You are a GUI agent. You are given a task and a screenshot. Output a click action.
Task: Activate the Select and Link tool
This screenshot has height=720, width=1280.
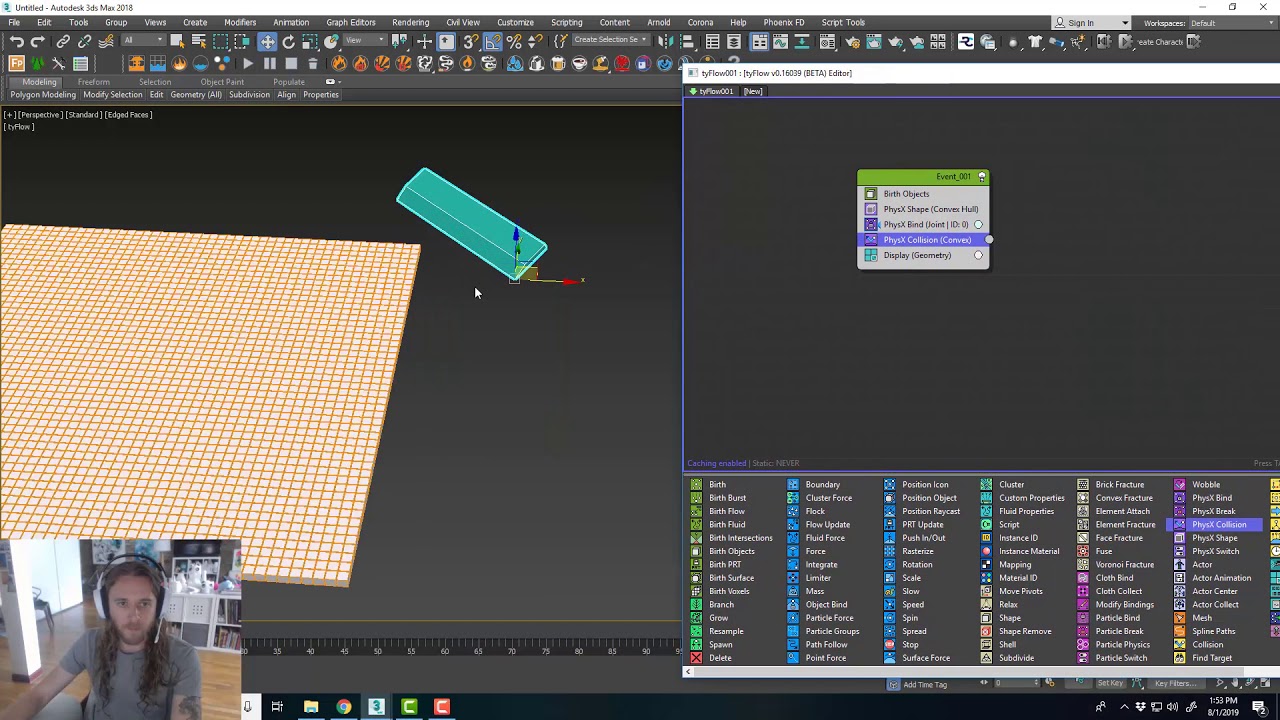click(x=63, y=41)
